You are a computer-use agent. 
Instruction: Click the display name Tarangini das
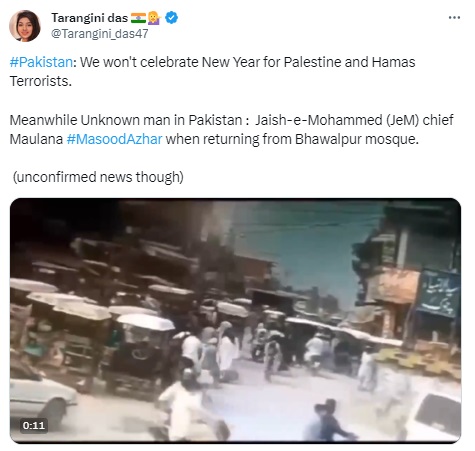(x=89, y=18)
